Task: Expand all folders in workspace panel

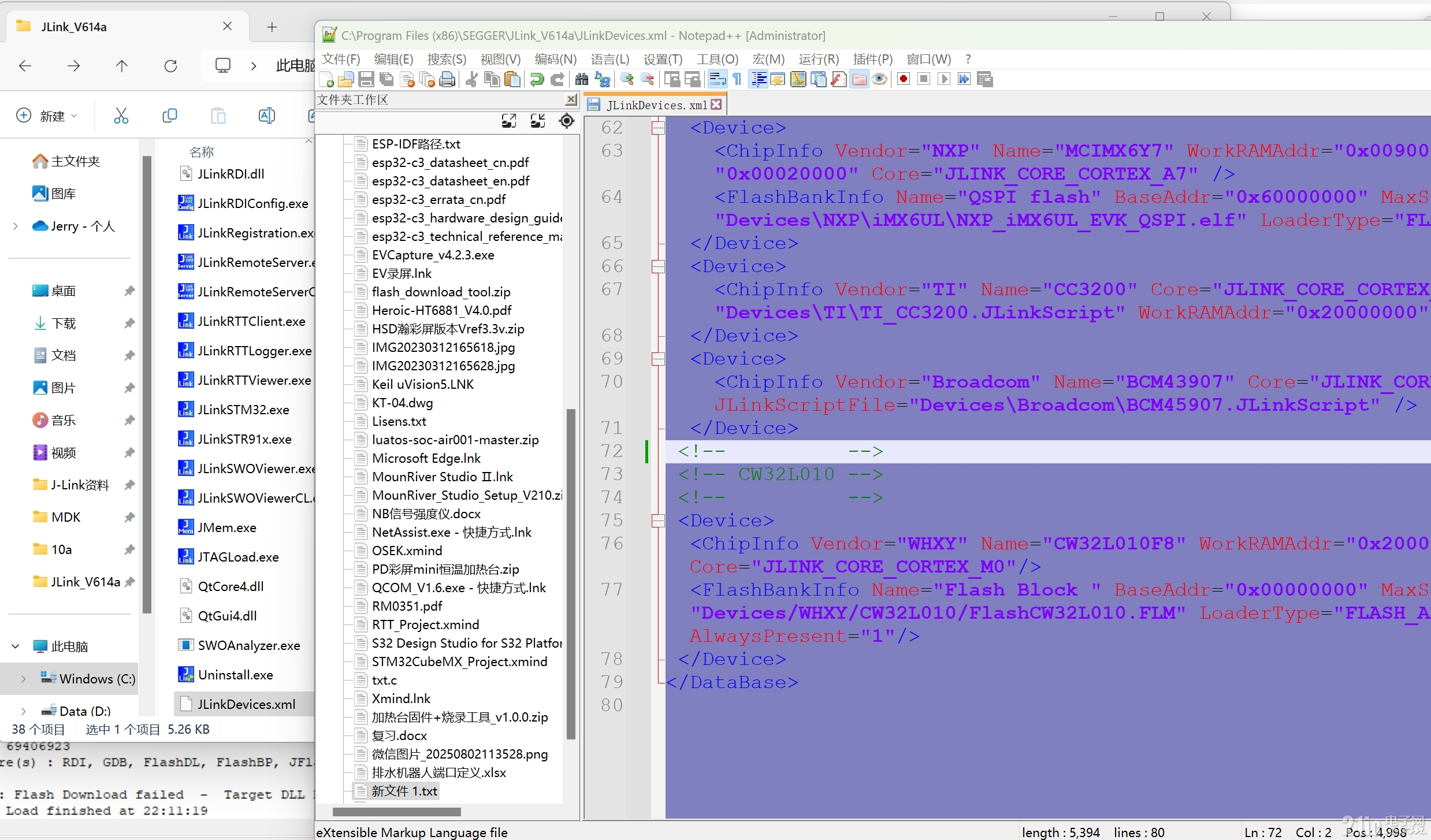Action: (508, 121)
